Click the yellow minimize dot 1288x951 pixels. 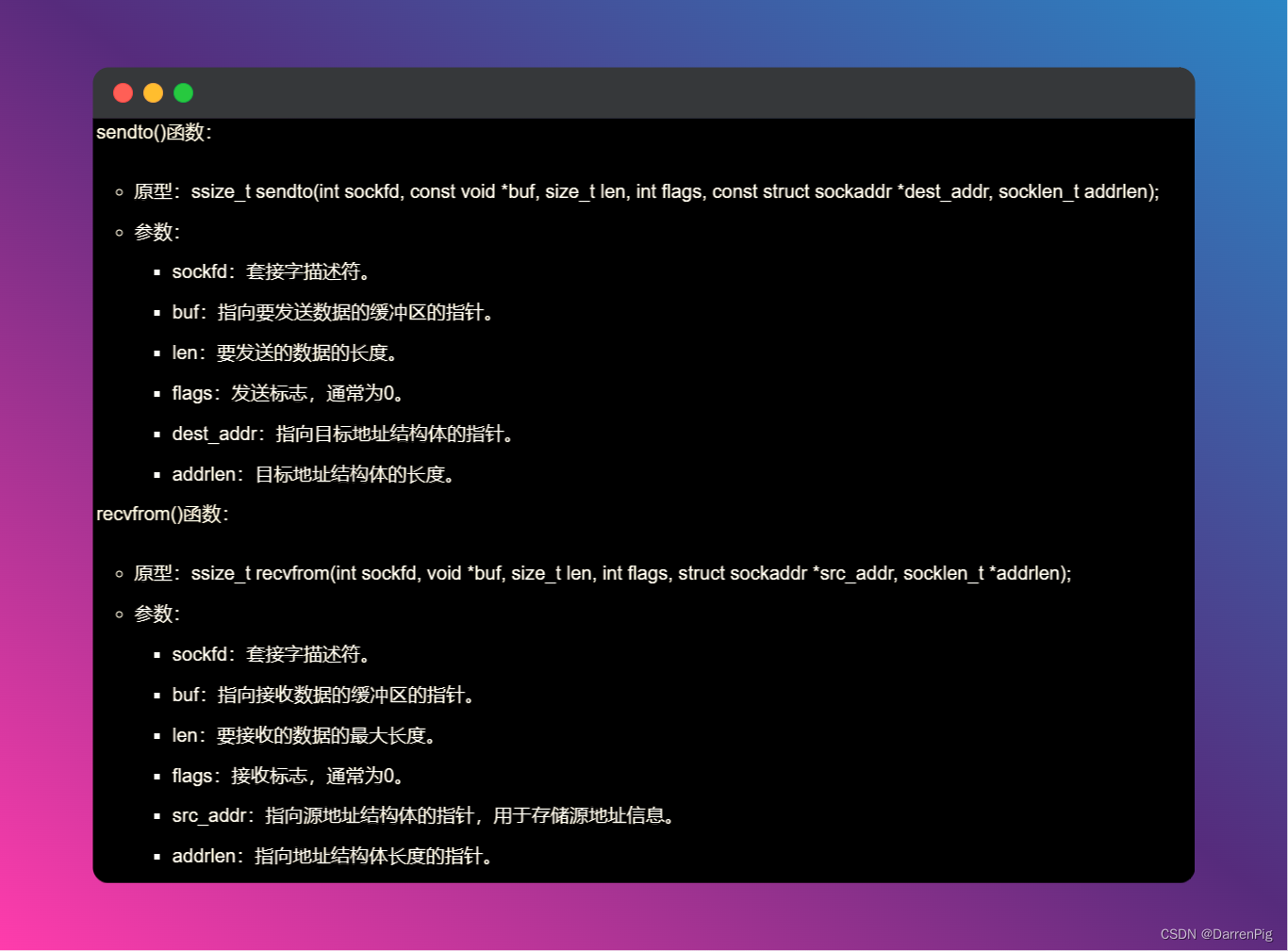pos(153,92)
